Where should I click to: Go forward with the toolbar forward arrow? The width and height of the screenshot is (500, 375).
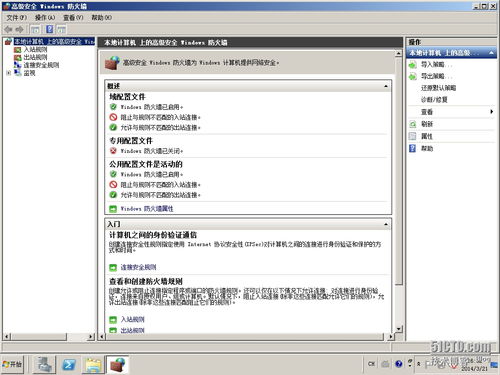coord(20,30)
